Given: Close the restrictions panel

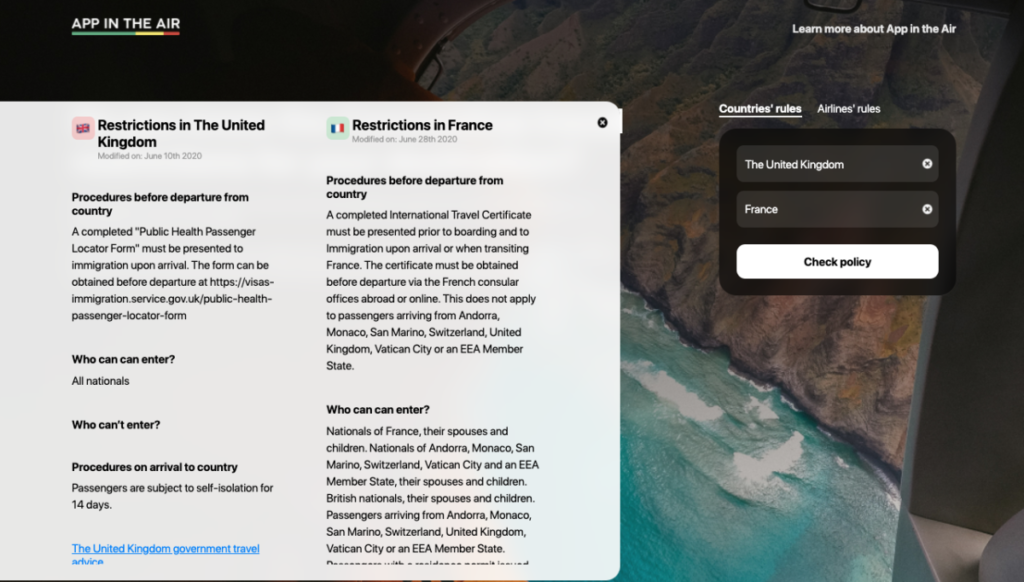Looking at the screenshot, I should tap(602, 123).
